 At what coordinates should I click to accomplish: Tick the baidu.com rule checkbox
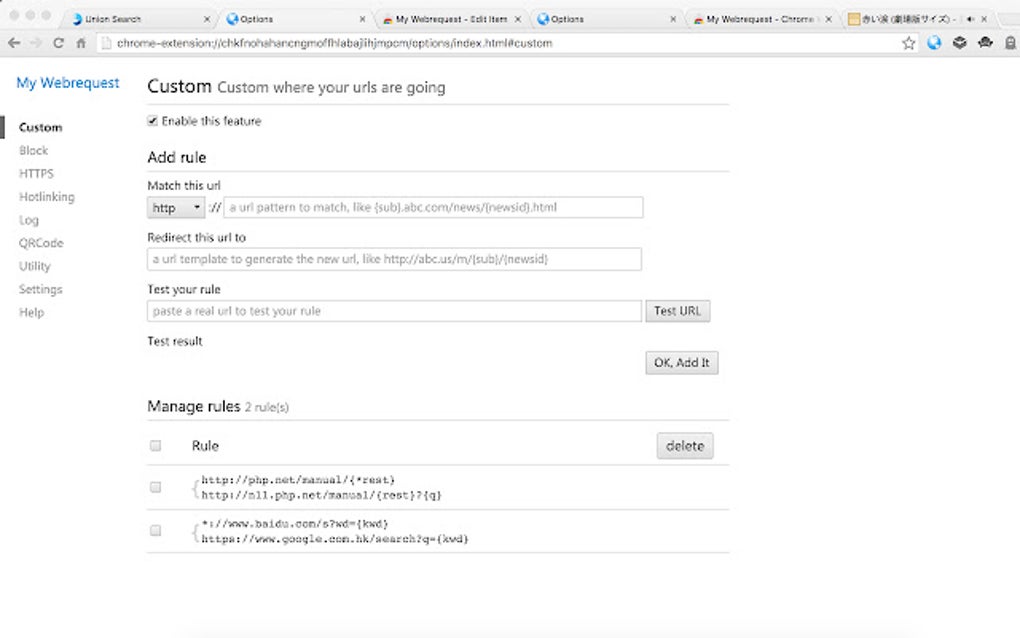pos(155,531)
